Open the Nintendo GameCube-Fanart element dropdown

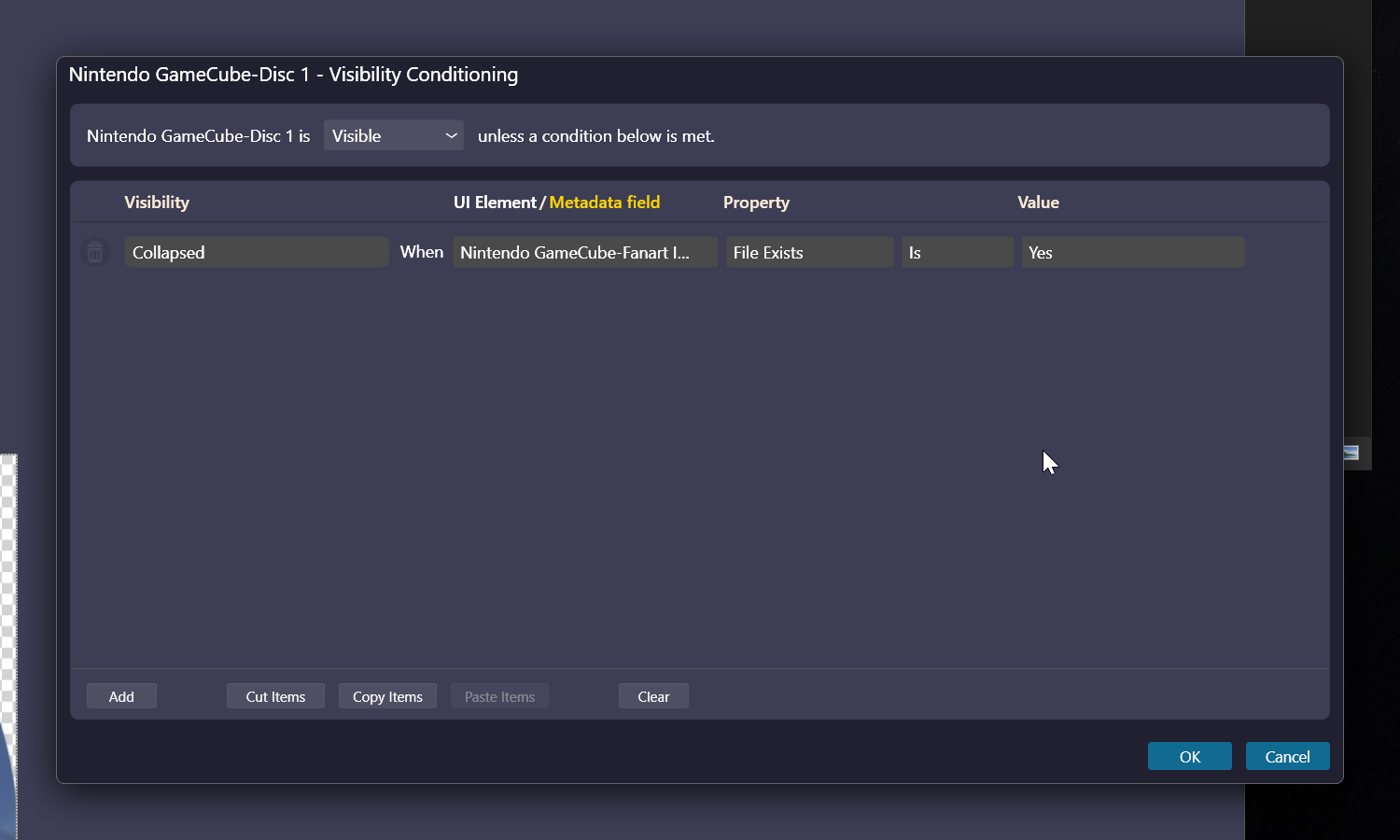[585, 252]
